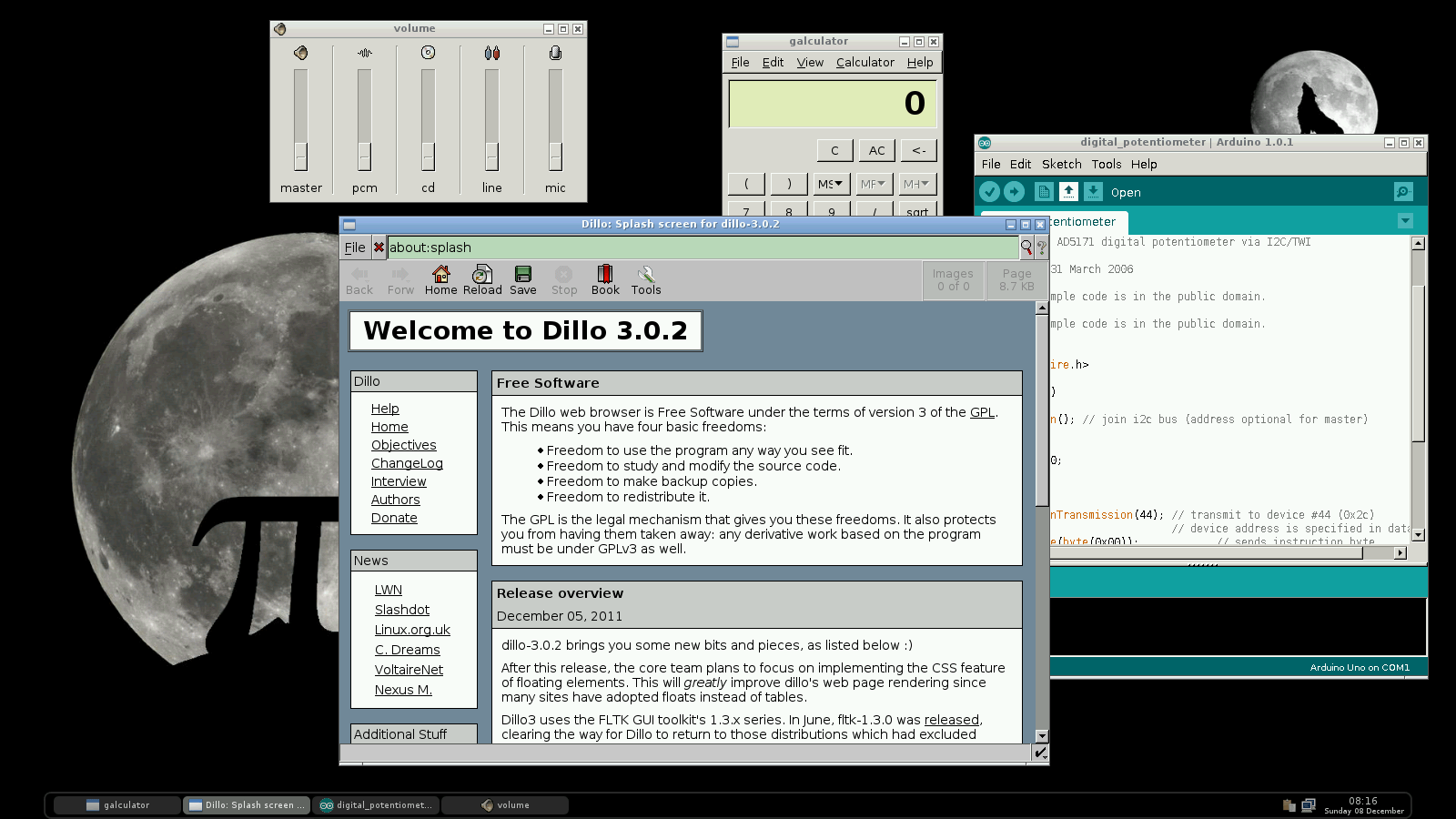The image size is (1456, 819).
Task: Click the master volume slider handle
Action: coord(300,157)
